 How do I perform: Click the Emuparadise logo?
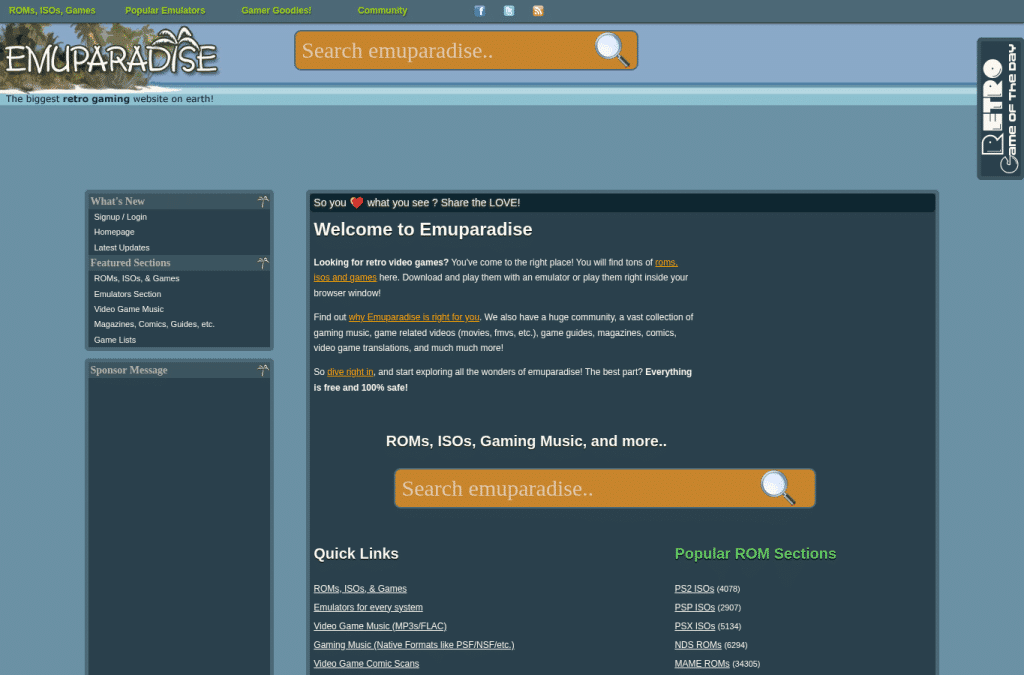(x=111, y=57)
